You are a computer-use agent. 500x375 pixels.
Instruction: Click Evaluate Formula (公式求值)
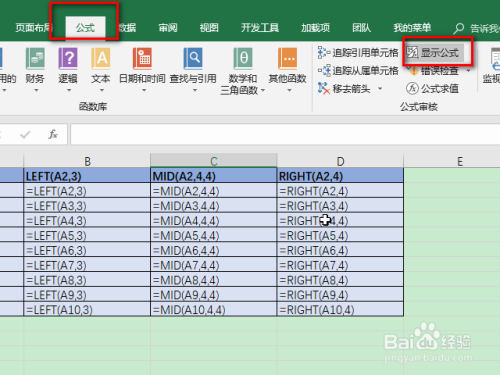click(x=433, y=89)
